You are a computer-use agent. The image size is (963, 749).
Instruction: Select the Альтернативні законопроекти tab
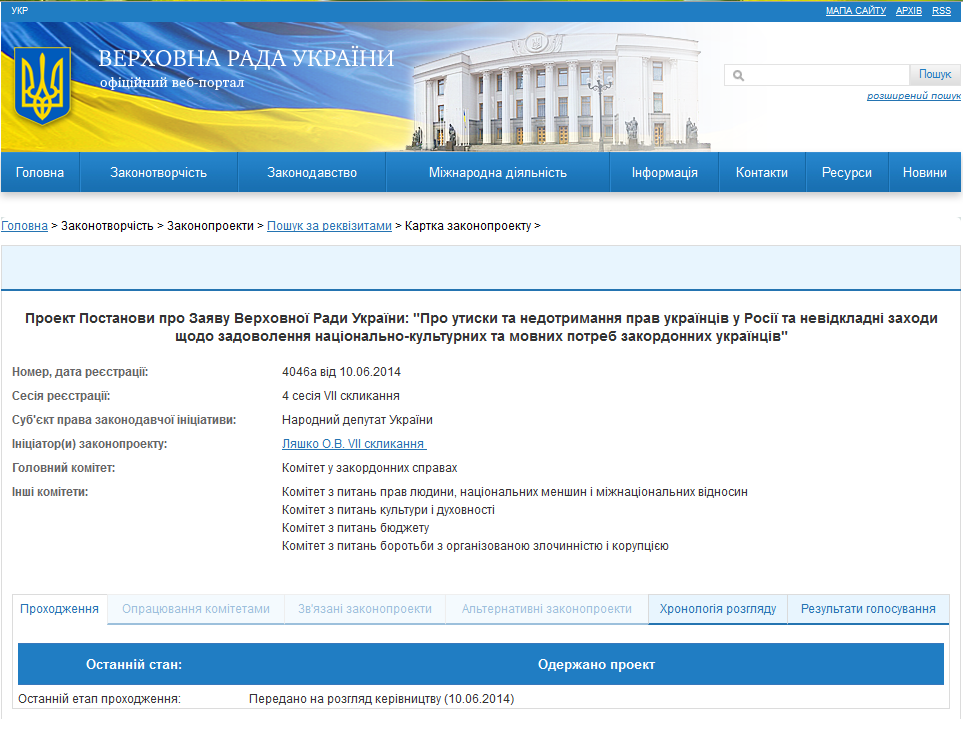[547, 609]
